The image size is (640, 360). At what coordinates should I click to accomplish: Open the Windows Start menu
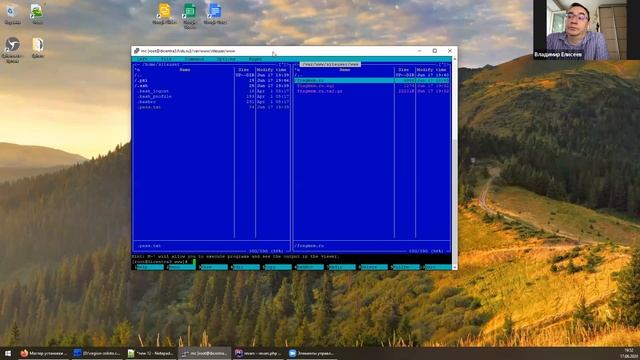[x=7, y=353]
